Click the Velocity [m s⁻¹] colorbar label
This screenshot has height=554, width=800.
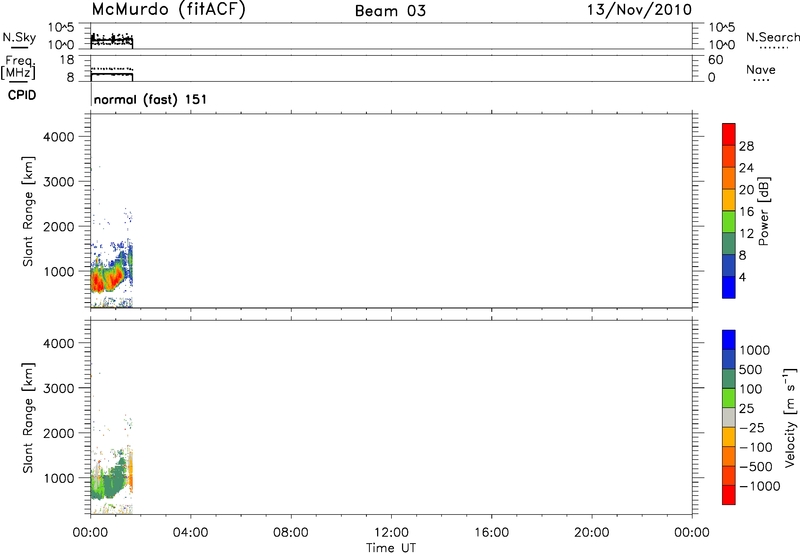pos(790,418)
